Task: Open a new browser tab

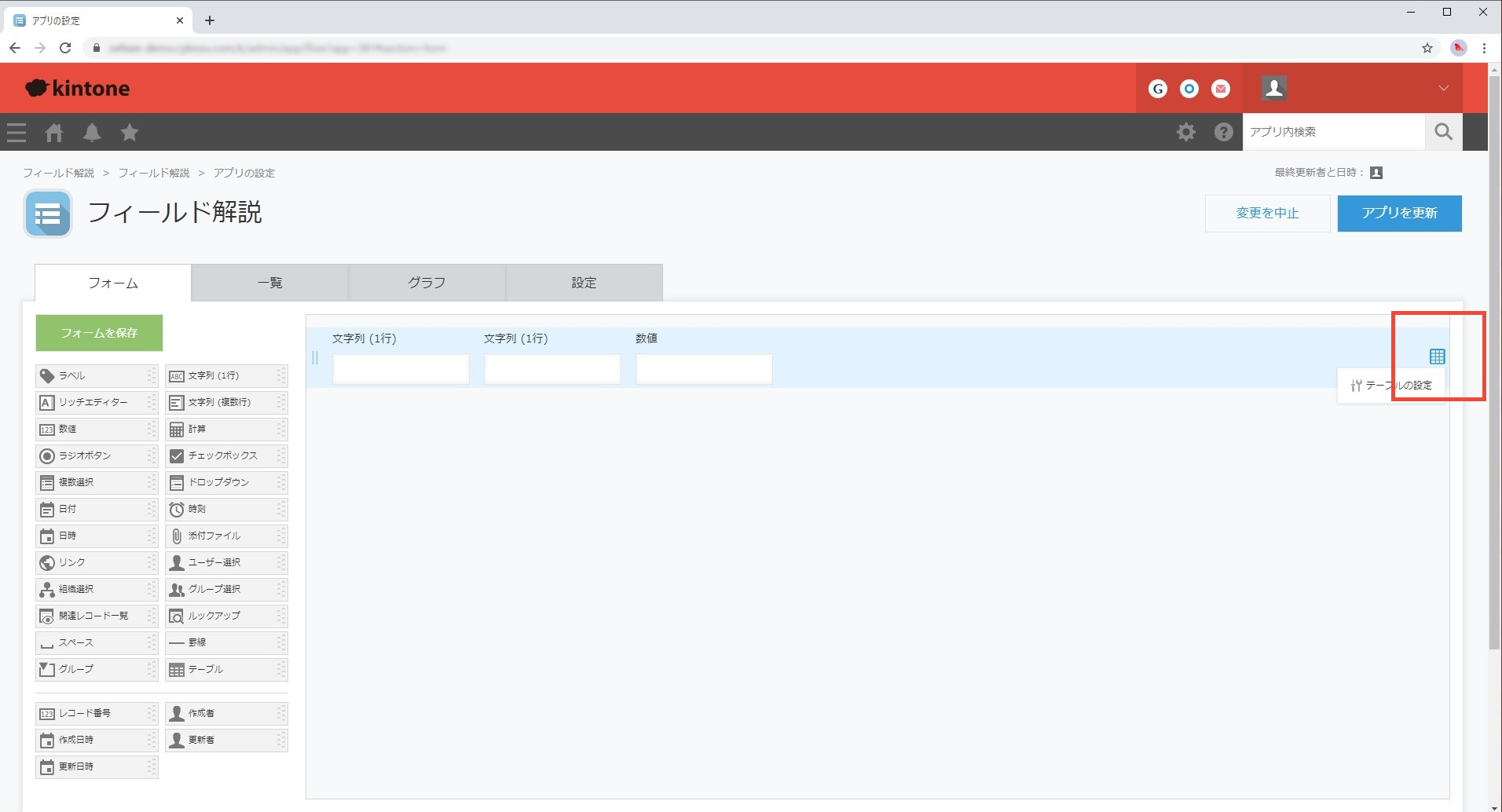Action: tap(210, 20)
